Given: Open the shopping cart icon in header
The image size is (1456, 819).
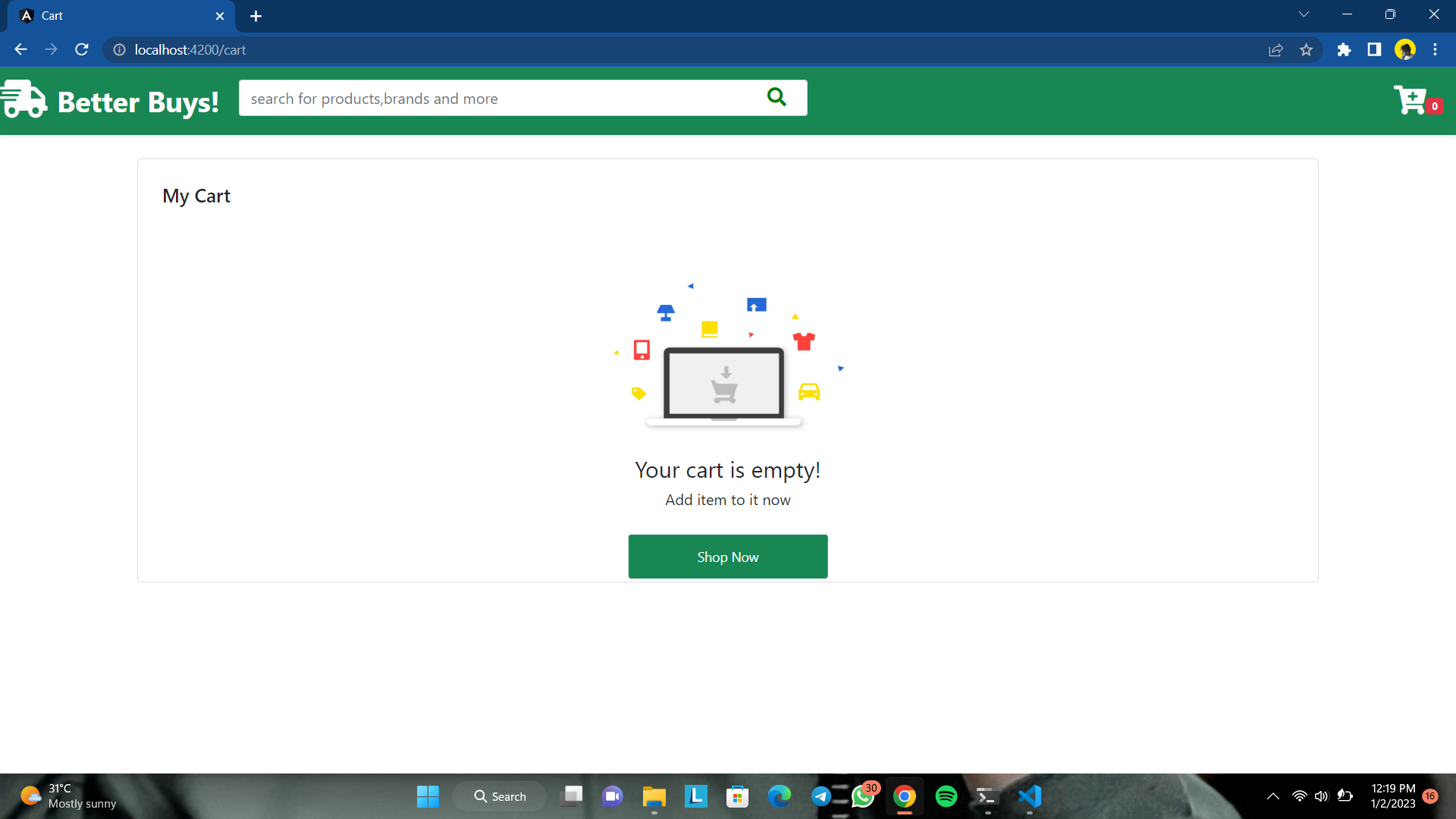Looking at the screenshot, I should pos(1411,99).
